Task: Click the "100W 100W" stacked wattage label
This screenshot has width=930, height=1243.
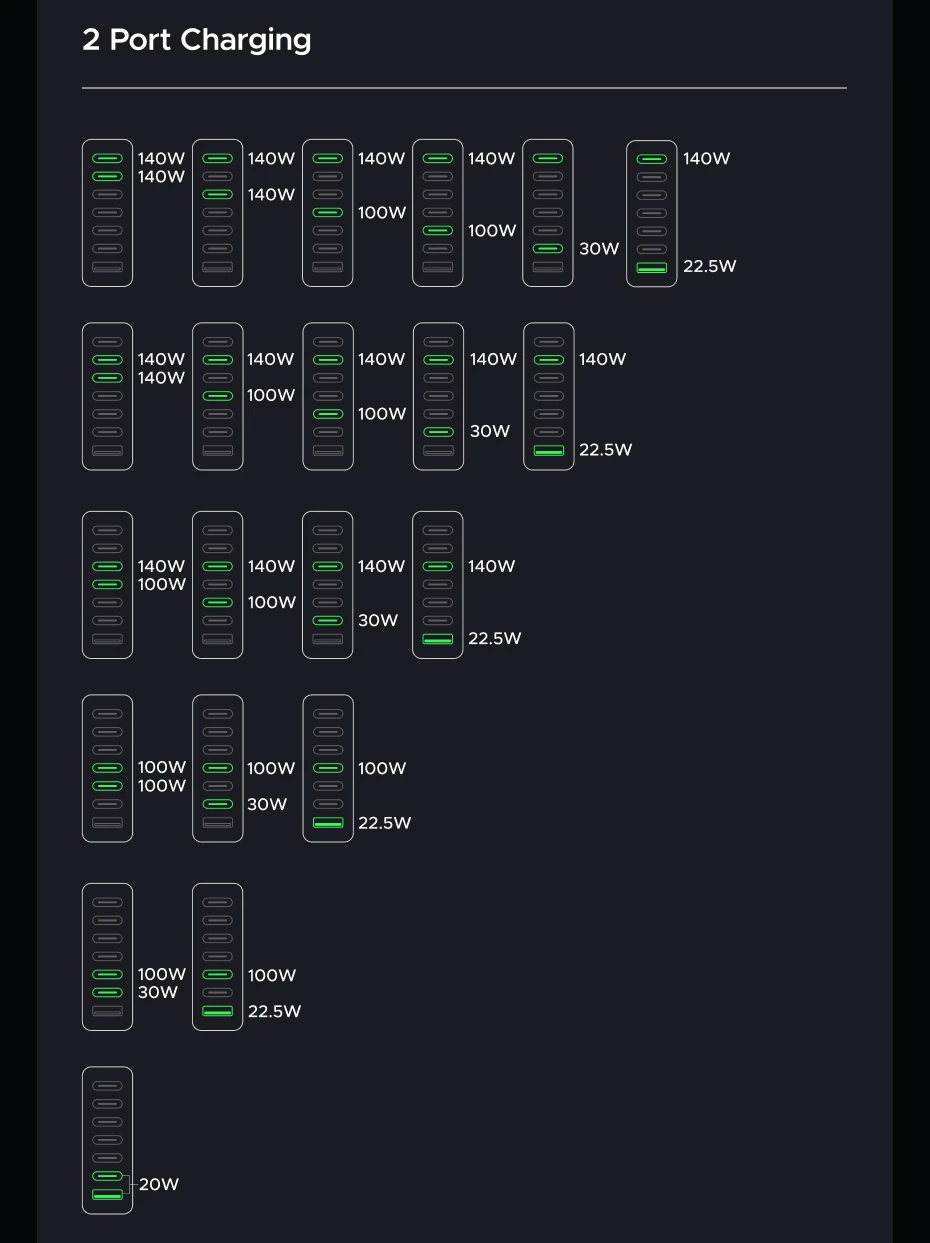Action: pos(162,777)
